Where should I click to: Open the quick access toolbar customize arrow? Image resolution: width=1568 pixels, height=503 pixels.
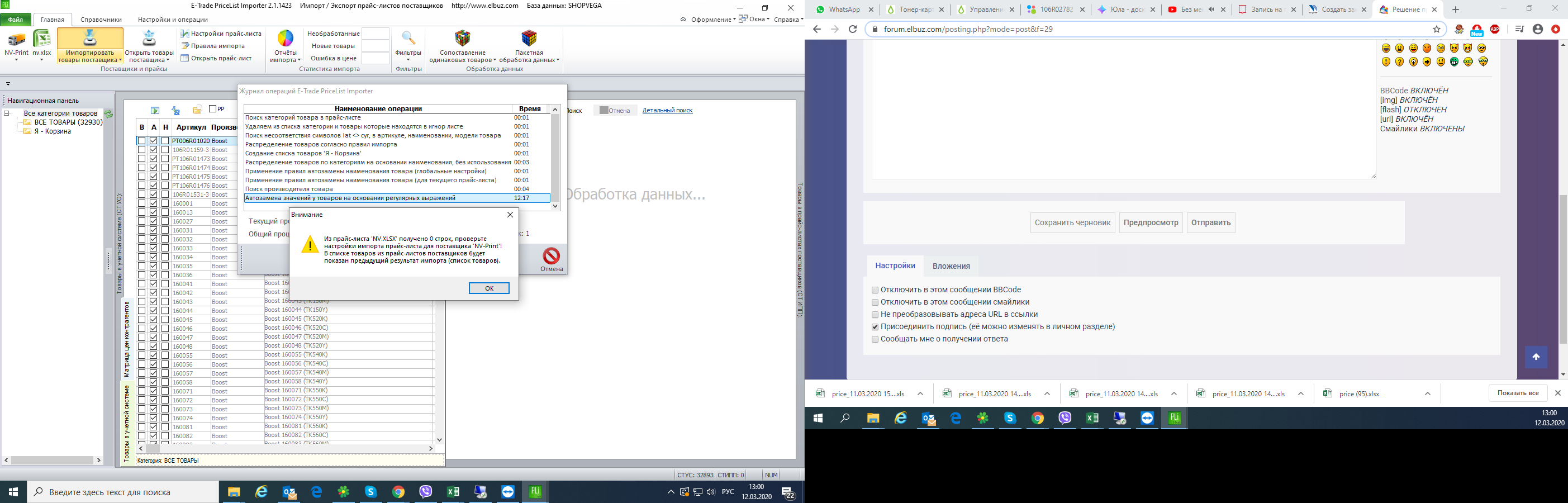tap(8, 84)
